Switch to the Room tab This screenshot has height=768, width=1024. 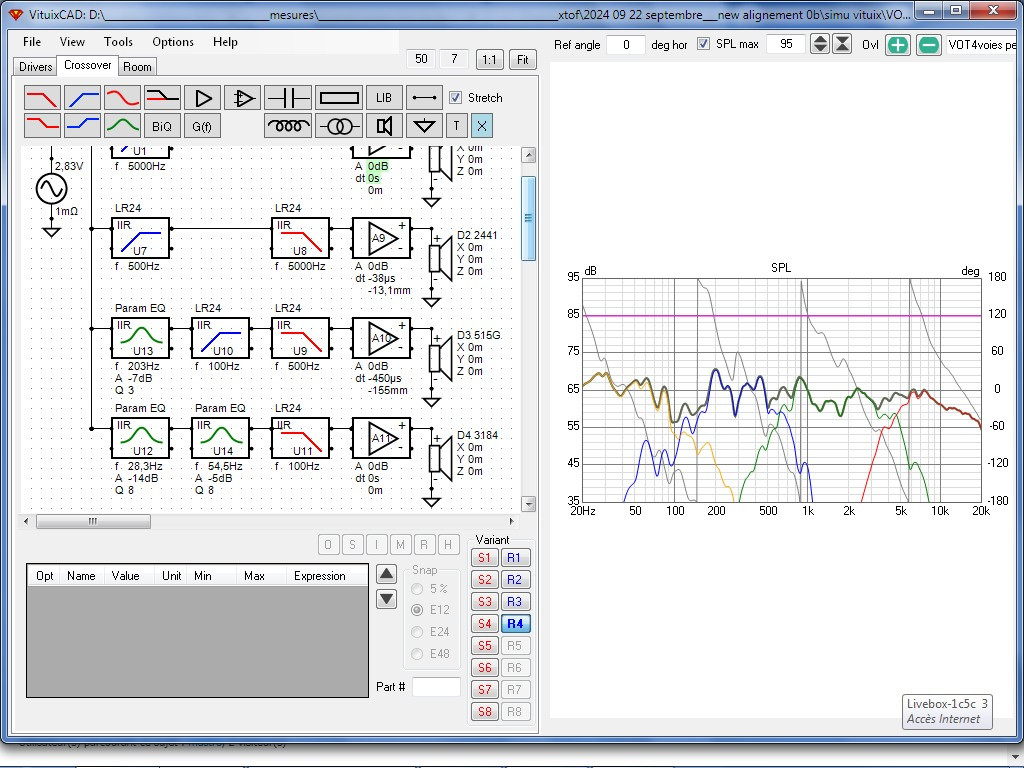pos(137,67)
